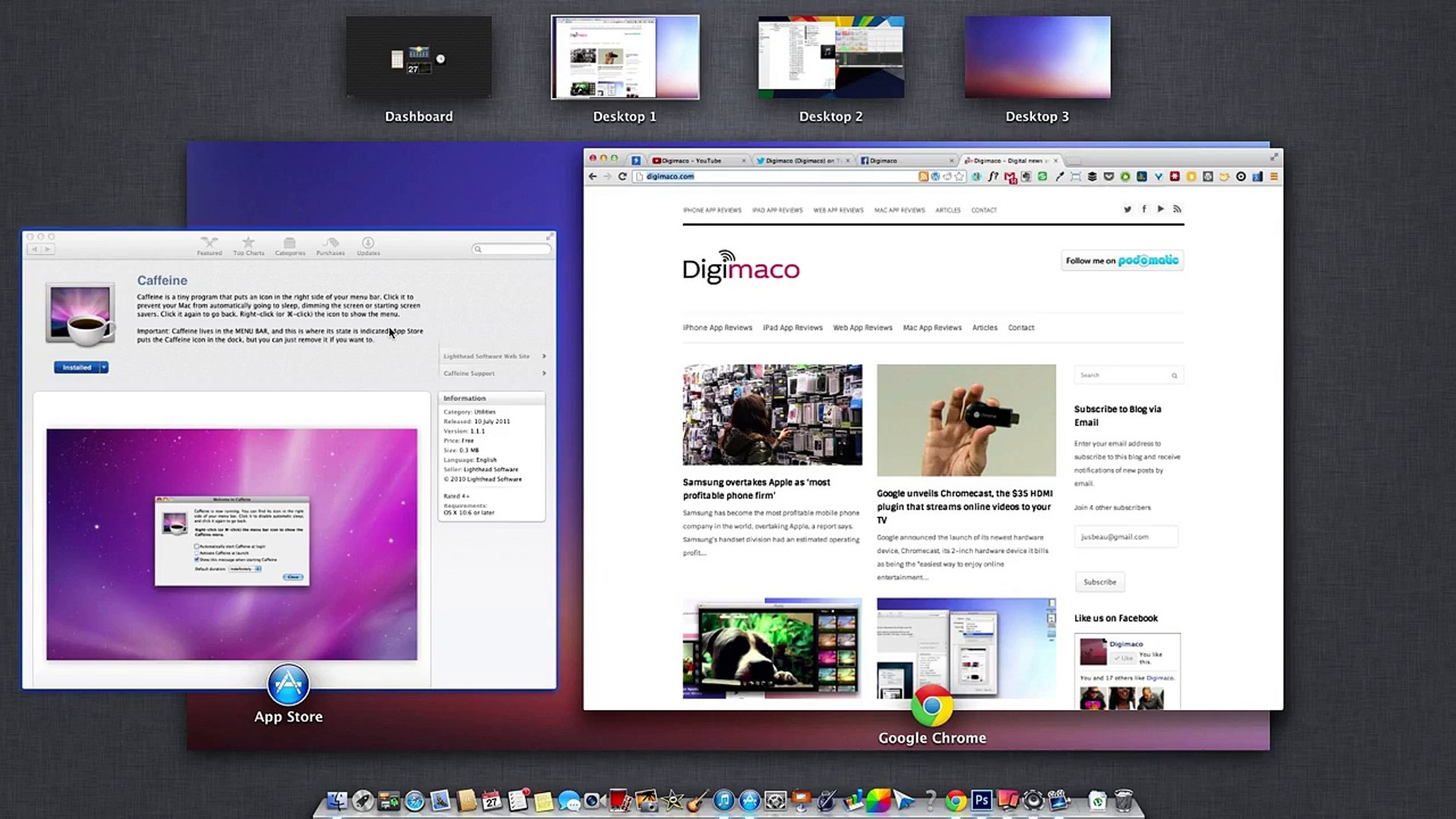Click email field under Subscribe to Blog
The height and width of the screenshot is (819, 1456).
pyautogui.click(x=1126, y=537)
